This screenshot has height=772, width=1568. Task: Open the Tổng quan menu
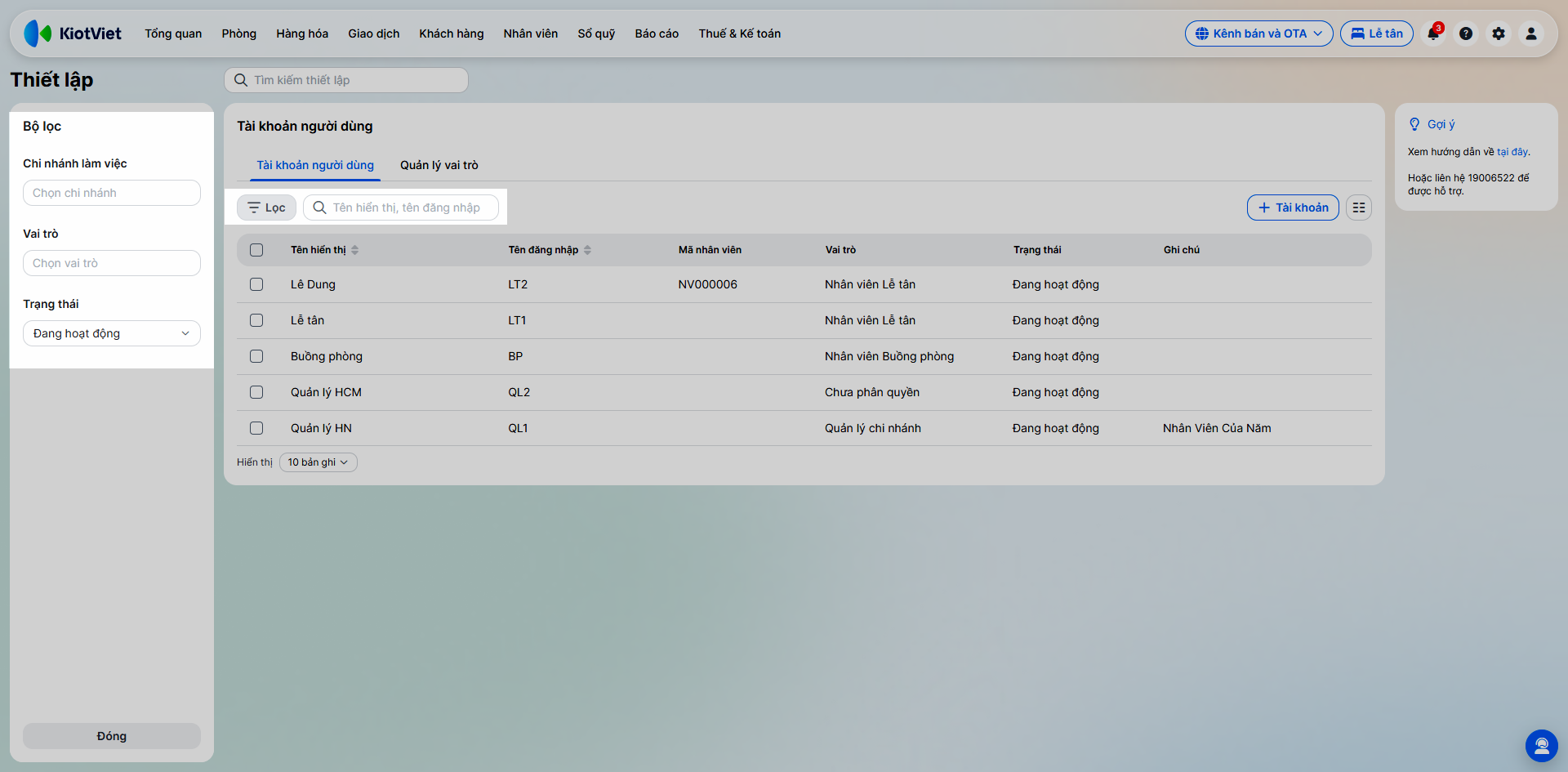173,33
